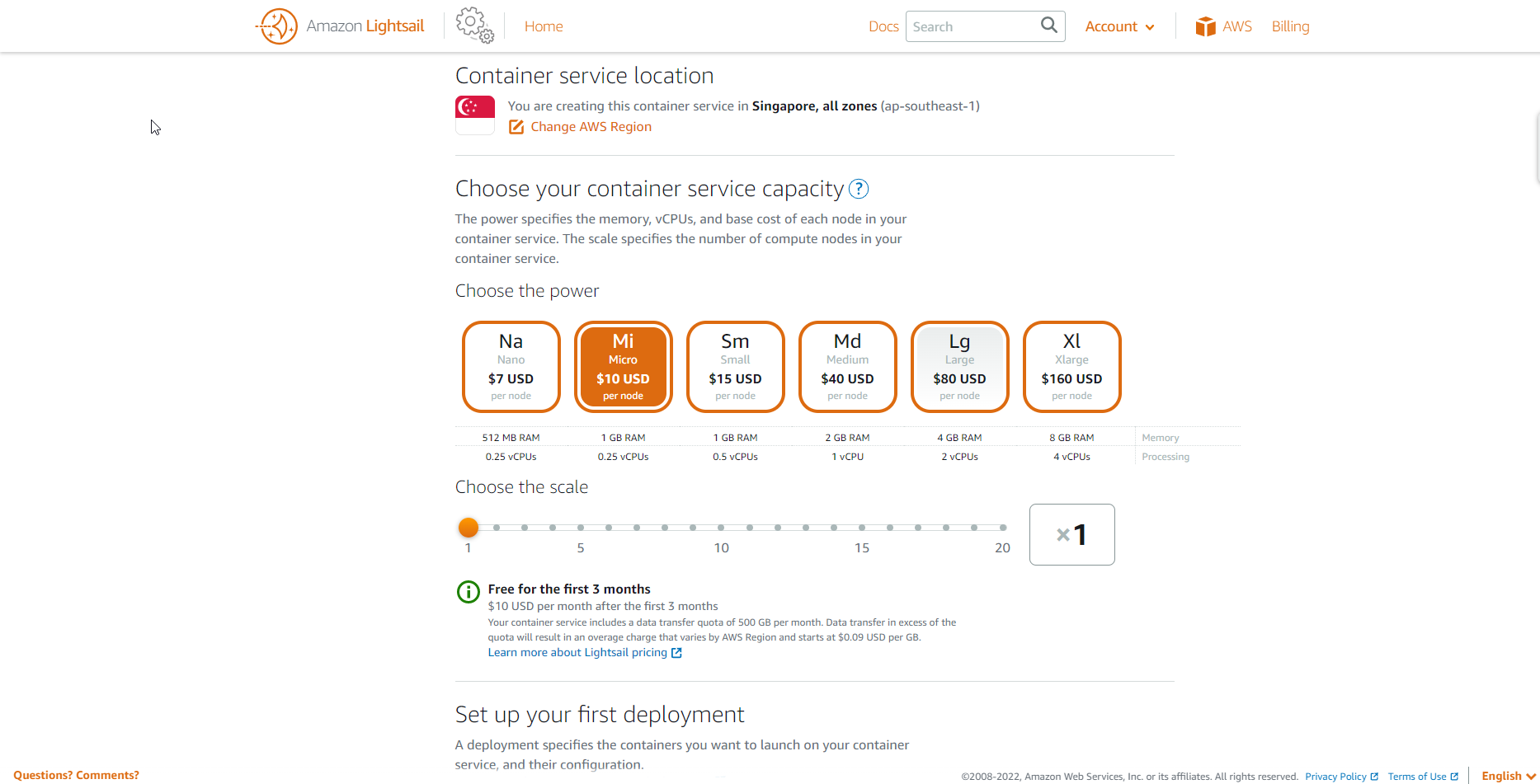This screenshot has height=784, width=1540.
Task: Click the x1 scale value box
Action: coord(1072,535)
